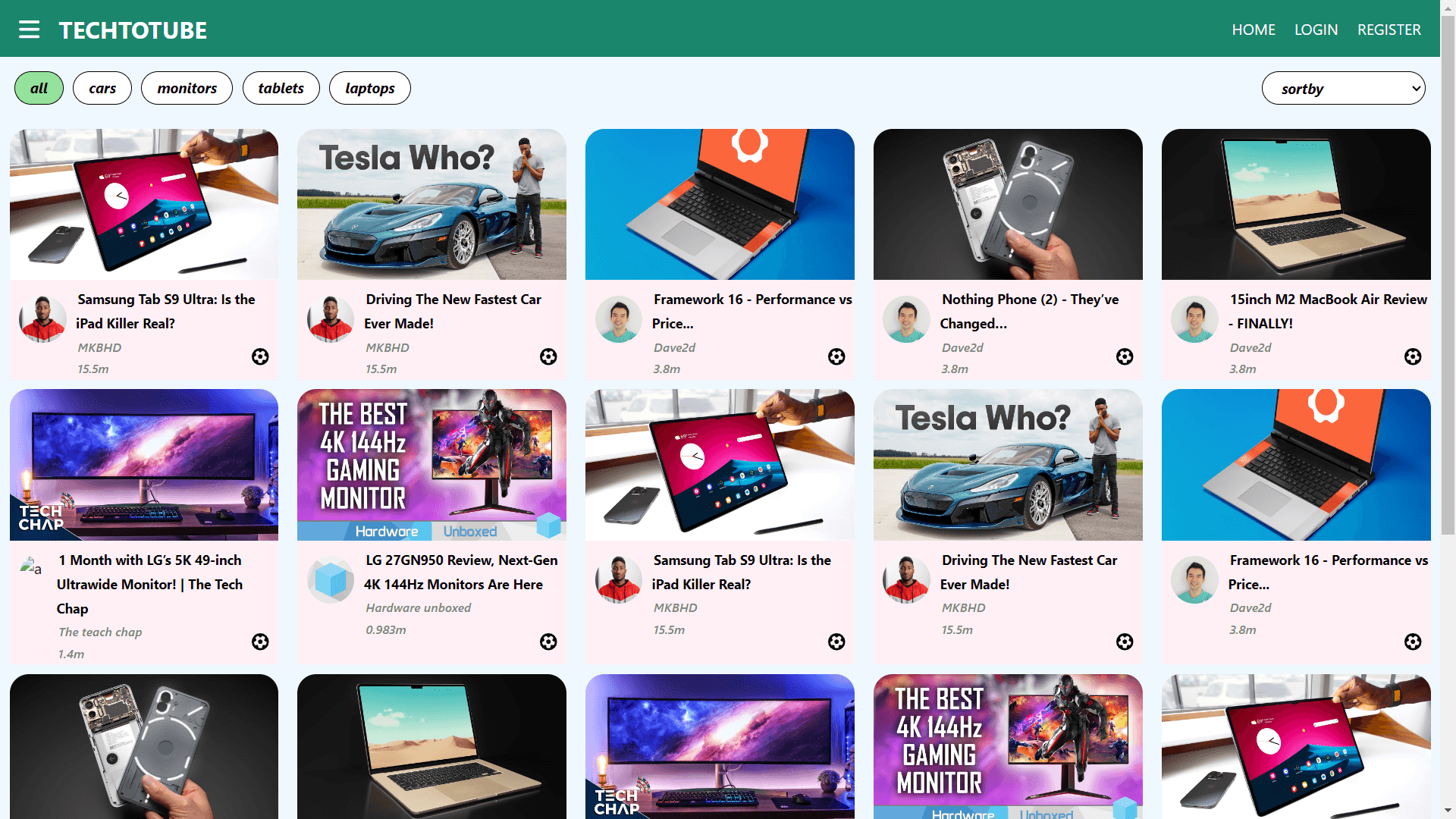Screen dimensions: 1456x819
Task: Filter videos by 'monitors'
Action: coord(187,88)
